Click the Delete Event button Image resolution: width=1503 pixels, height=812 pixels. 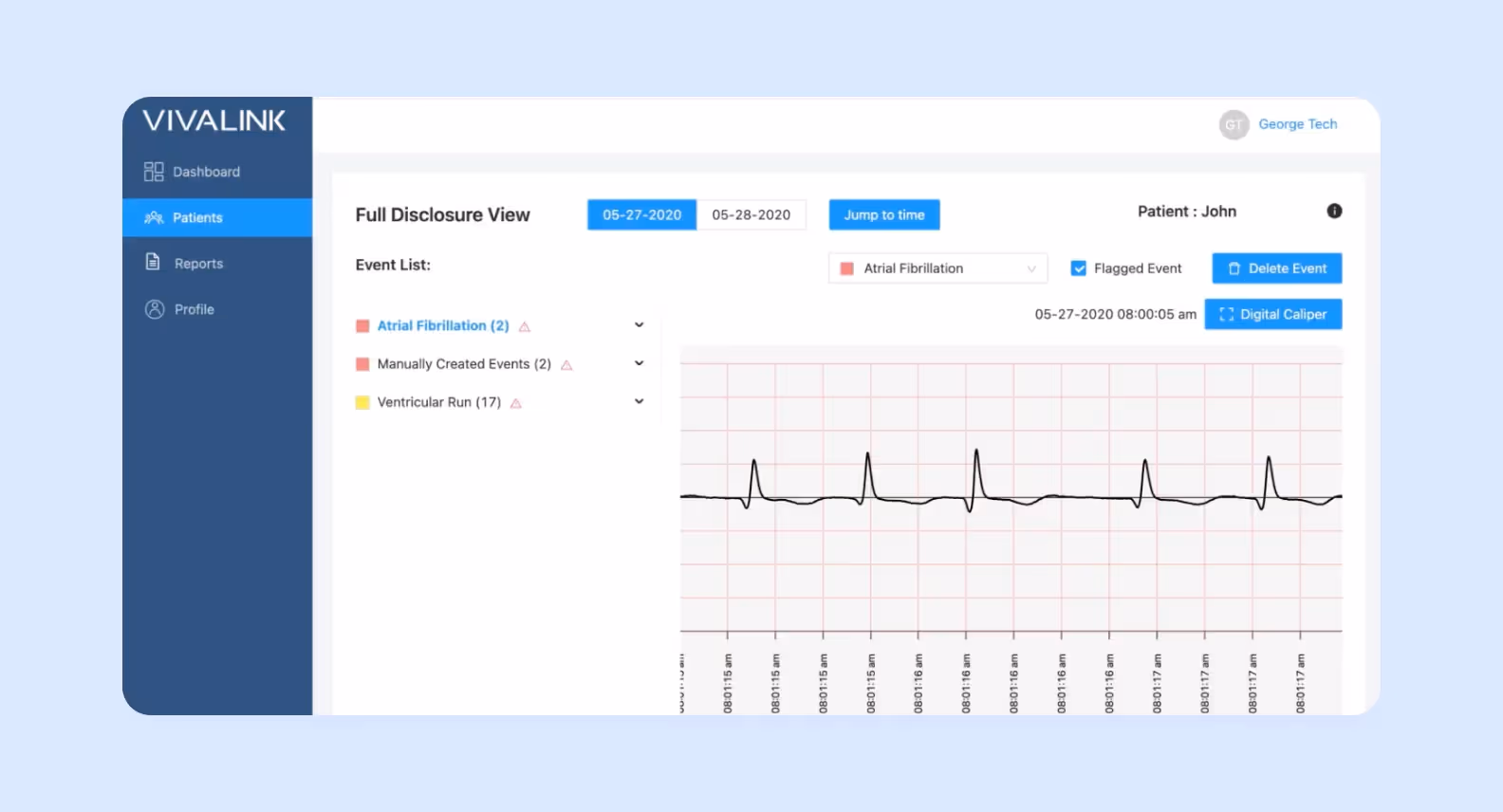[x=1277, y=268]
